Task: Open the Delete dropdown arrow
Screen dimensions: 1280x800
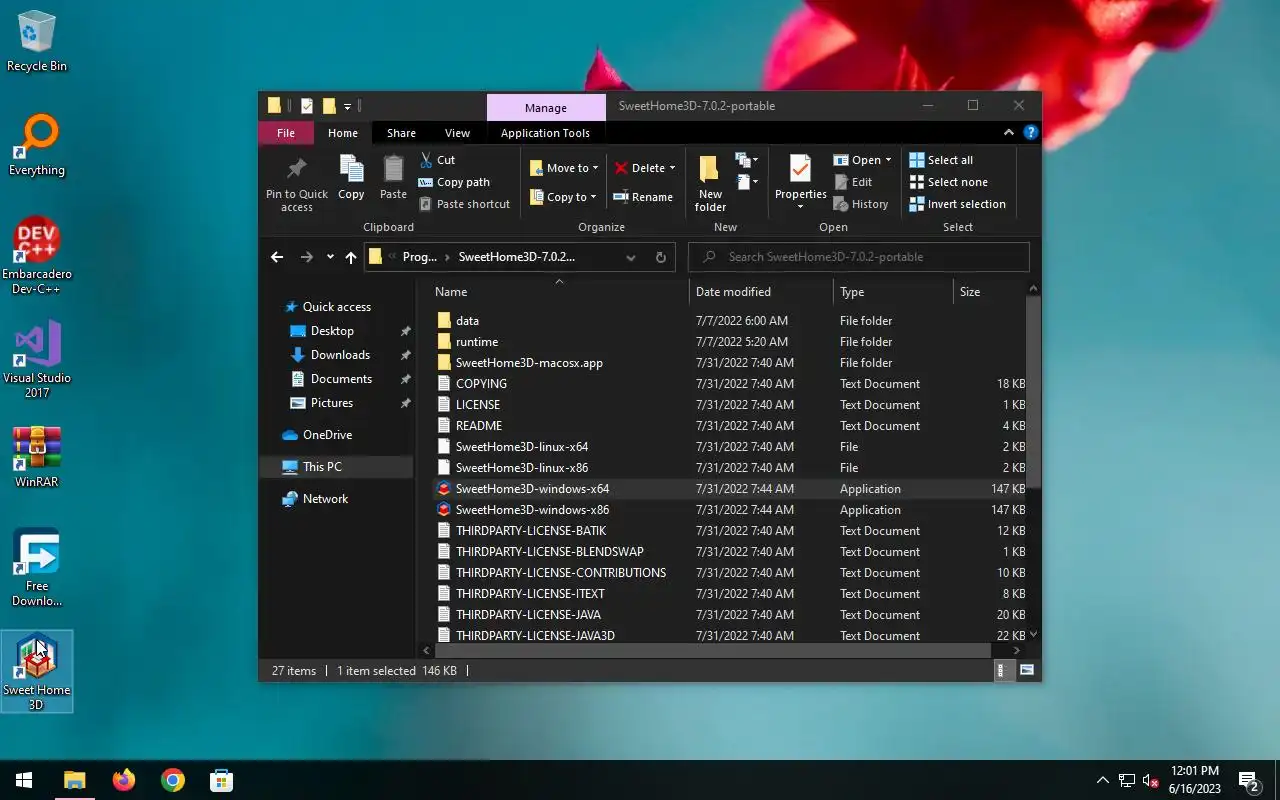Action: 672,168
